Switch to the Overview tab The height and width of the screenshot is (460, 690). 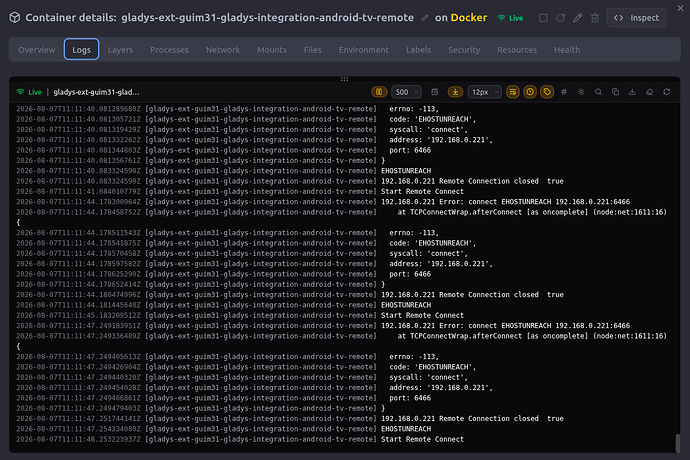(37, 50)
